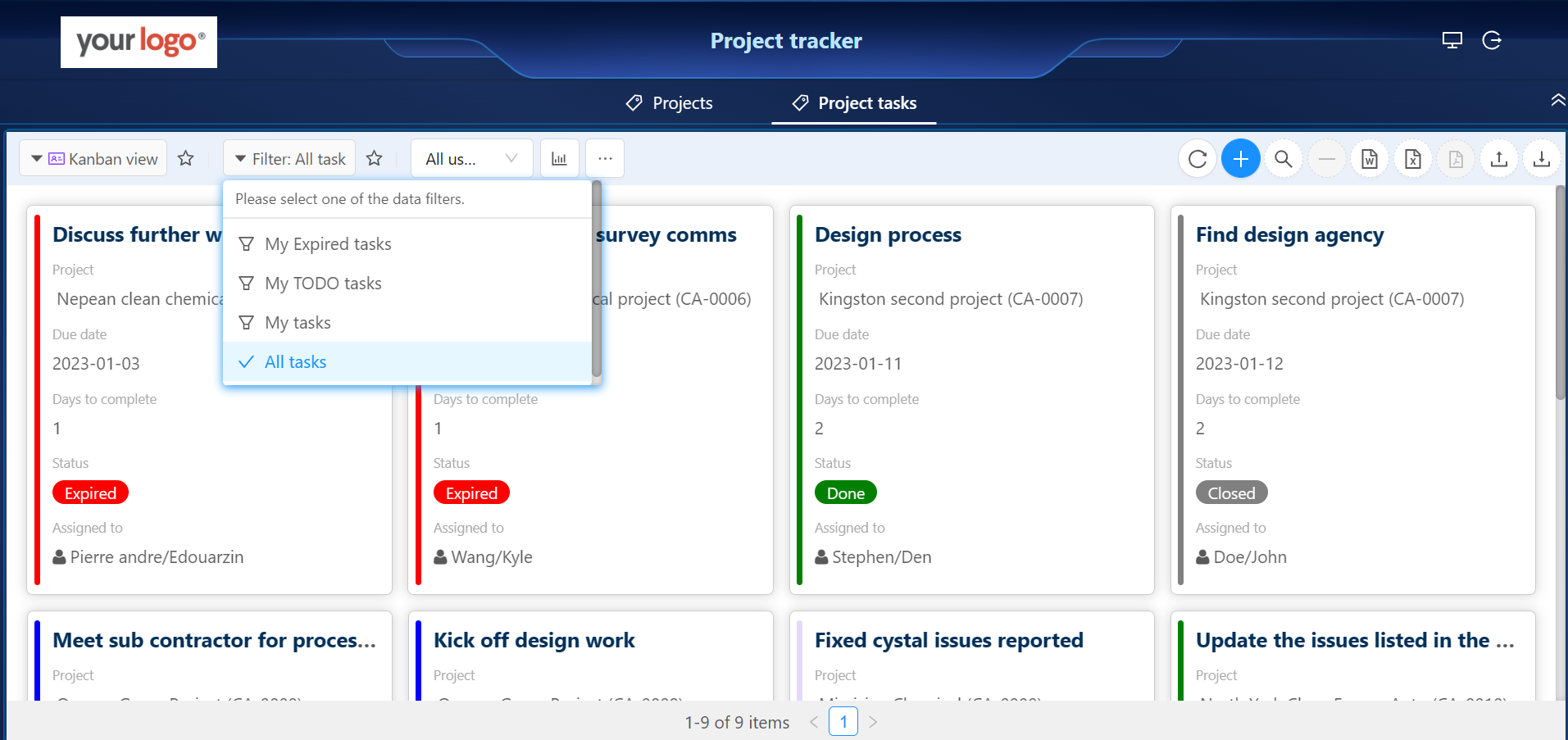Open the more options ellipsis button
Image resolution: width=1568 pixels, height=740 pixels.
[605, 158]
